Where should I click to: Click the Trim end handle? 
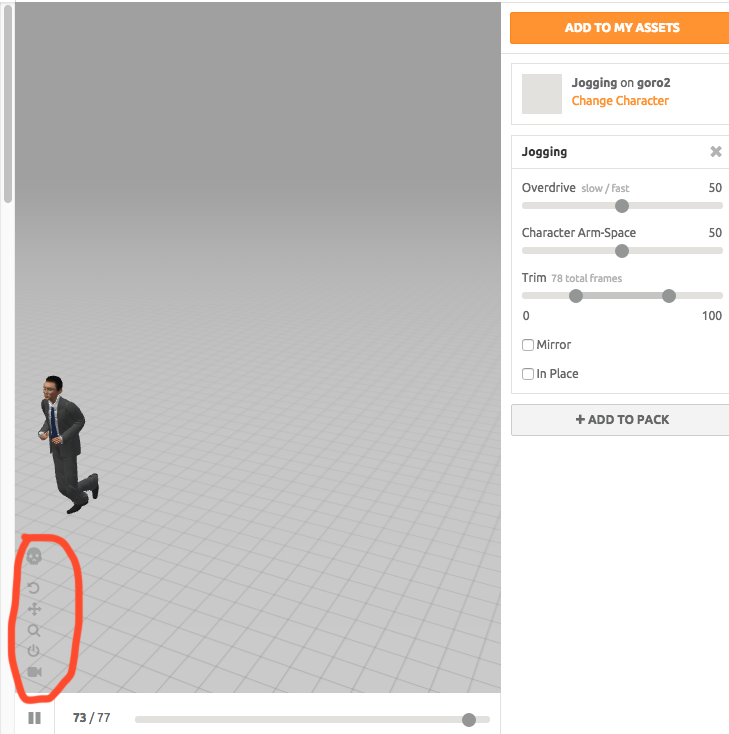click(669, 296)
